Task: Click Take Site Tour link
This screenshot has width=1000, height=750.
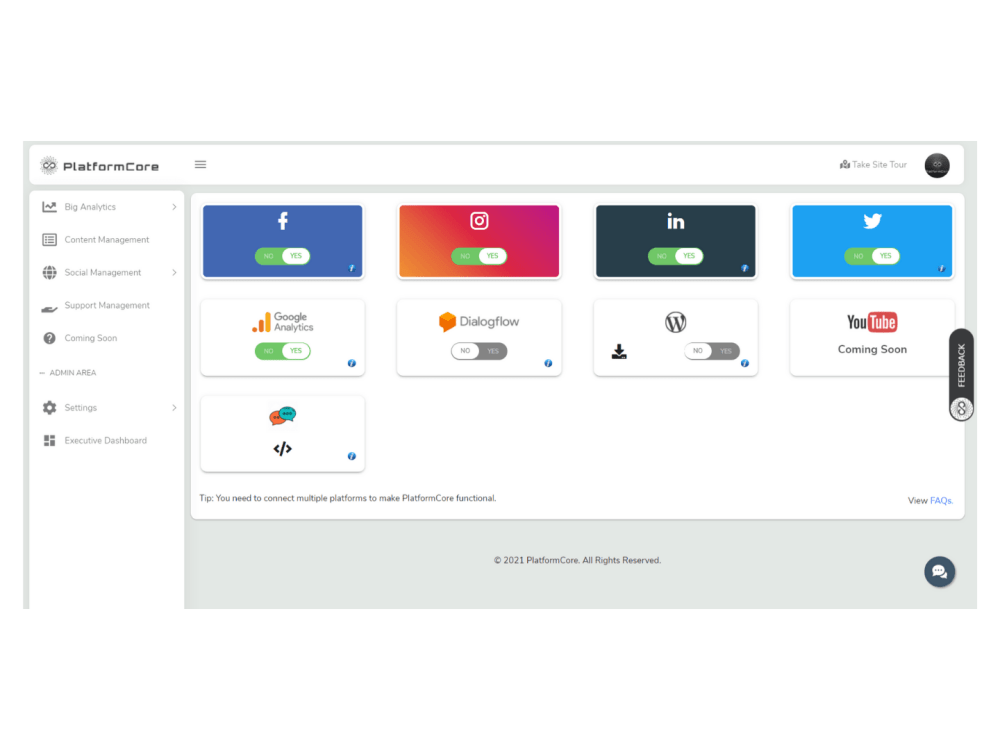Action: 873,165
